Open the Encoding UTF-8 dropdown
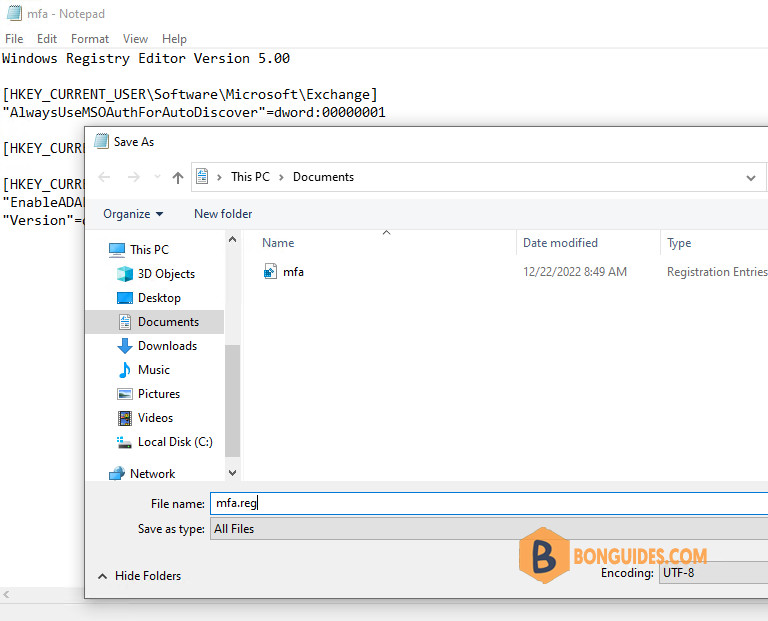 click(x=714, y=573)
